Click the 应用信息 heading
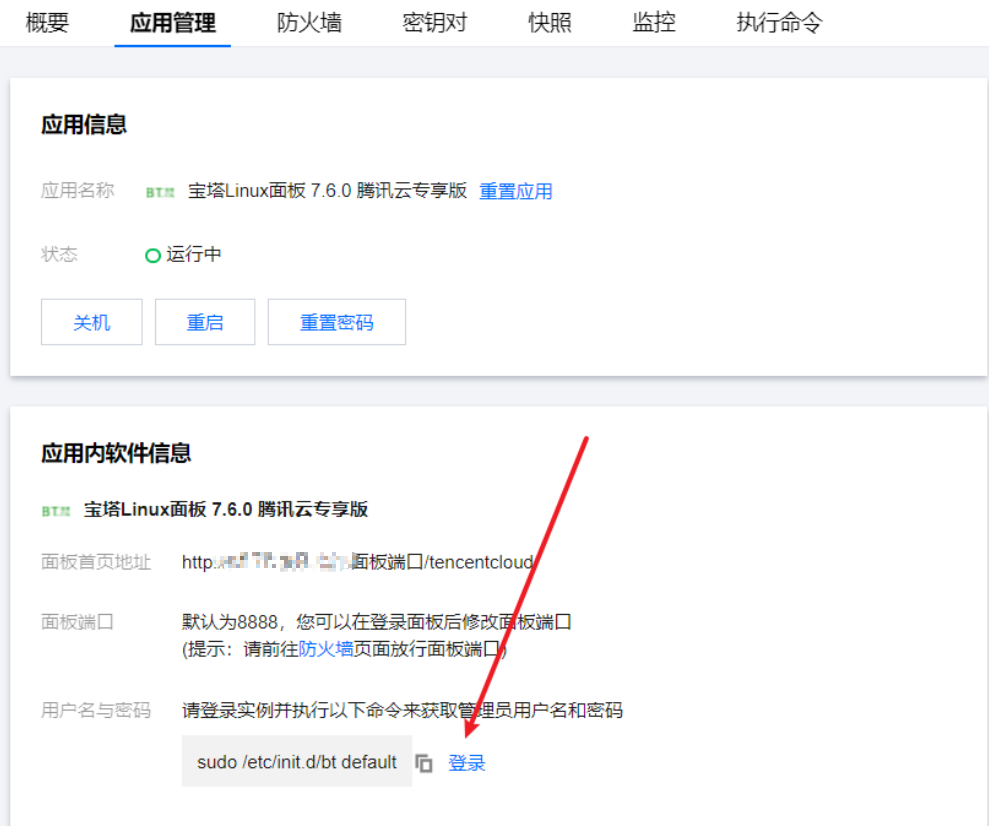 (84, 124)
